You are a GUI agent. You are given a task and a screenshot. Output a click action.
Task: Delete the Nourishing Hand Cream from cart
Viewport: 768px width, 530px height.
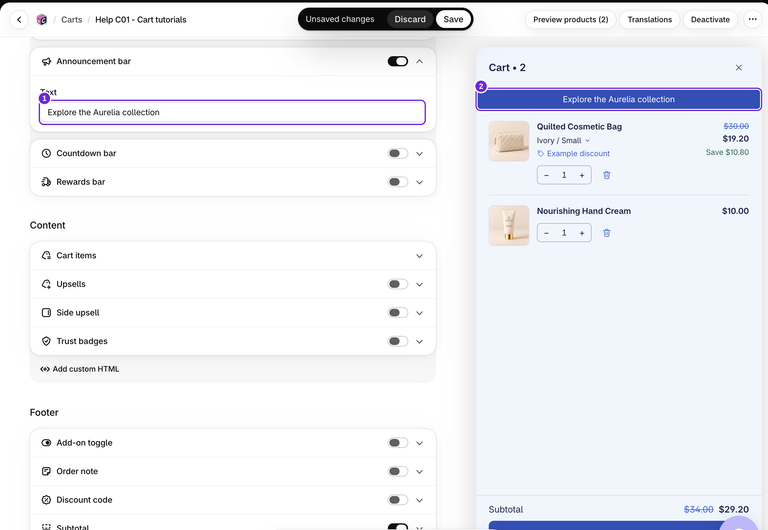tap(606, 233)
